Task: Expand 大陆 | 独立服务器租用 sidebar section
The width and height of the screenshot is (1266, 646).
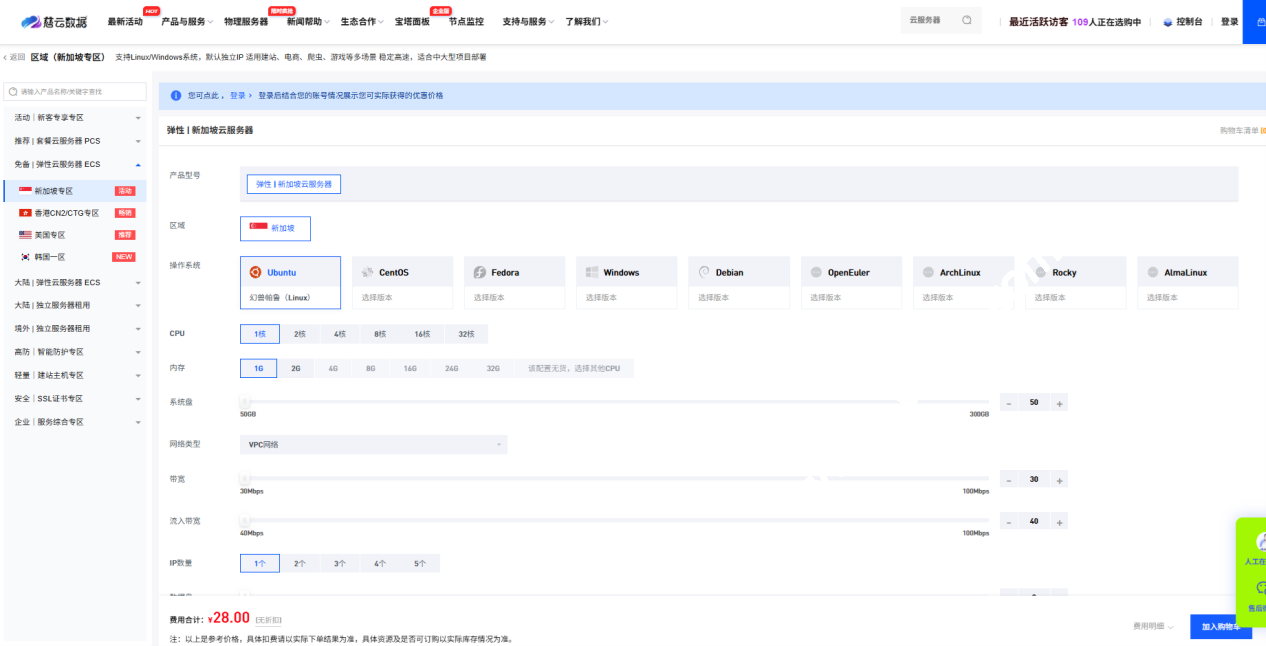Action: [x=75, y=305]
